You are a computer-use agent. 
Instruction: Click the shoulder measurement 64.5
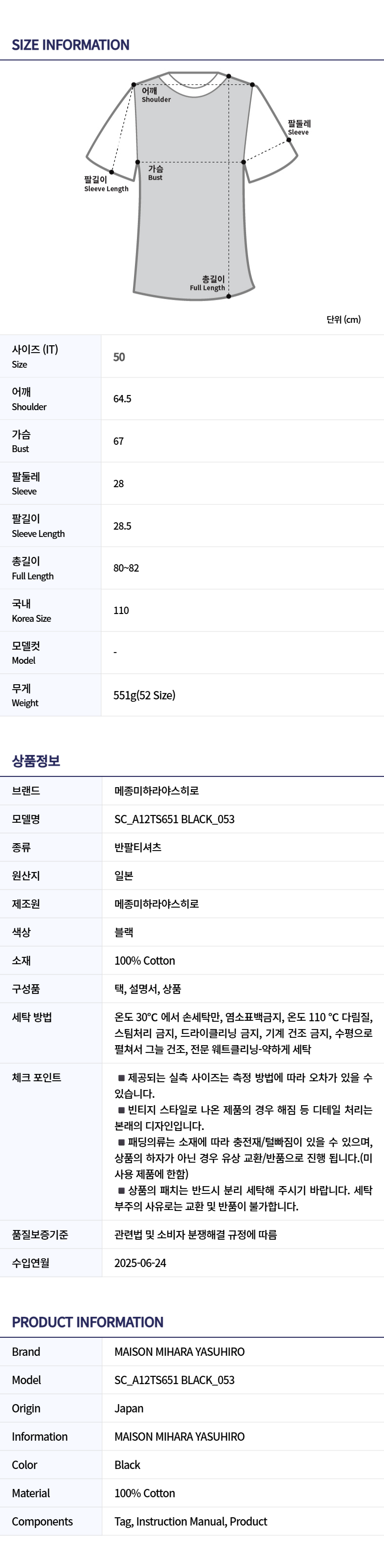(x=122, y=398)
